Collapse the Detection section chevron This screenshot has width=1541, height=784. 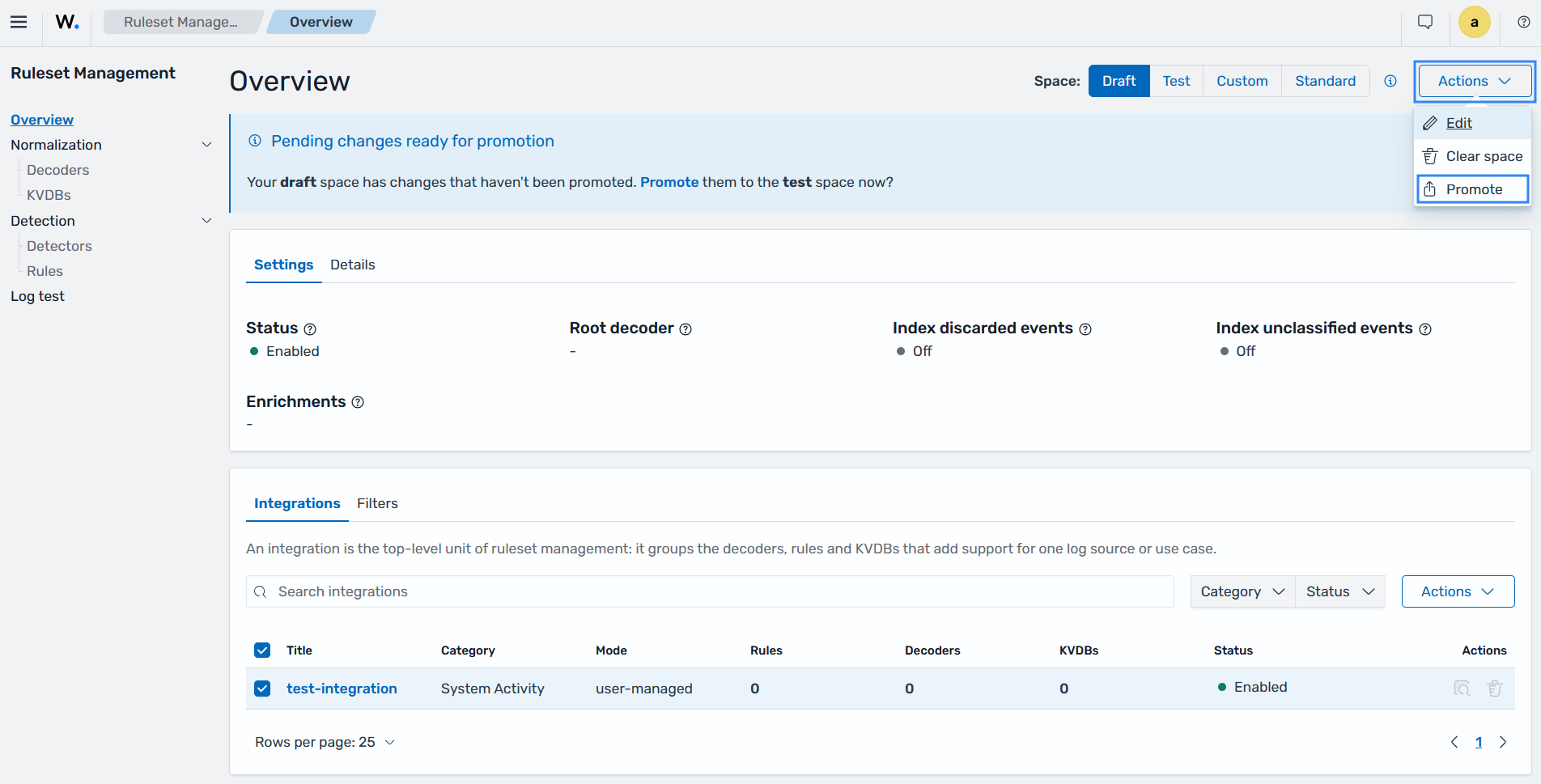[206, 221]
